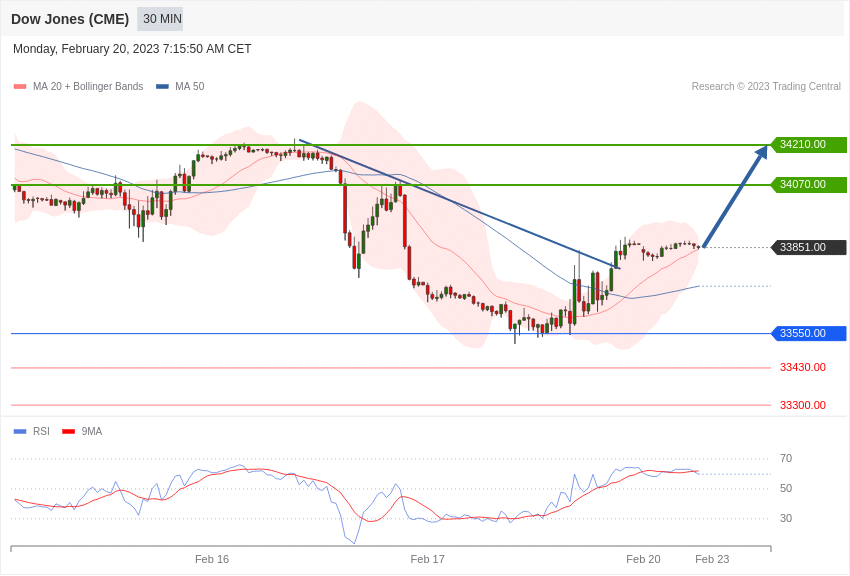Click Research © 2023 Trading Central credit text
Image resolution: width=850 pixels, height=576 pixels.
click(x=766, y=86)
